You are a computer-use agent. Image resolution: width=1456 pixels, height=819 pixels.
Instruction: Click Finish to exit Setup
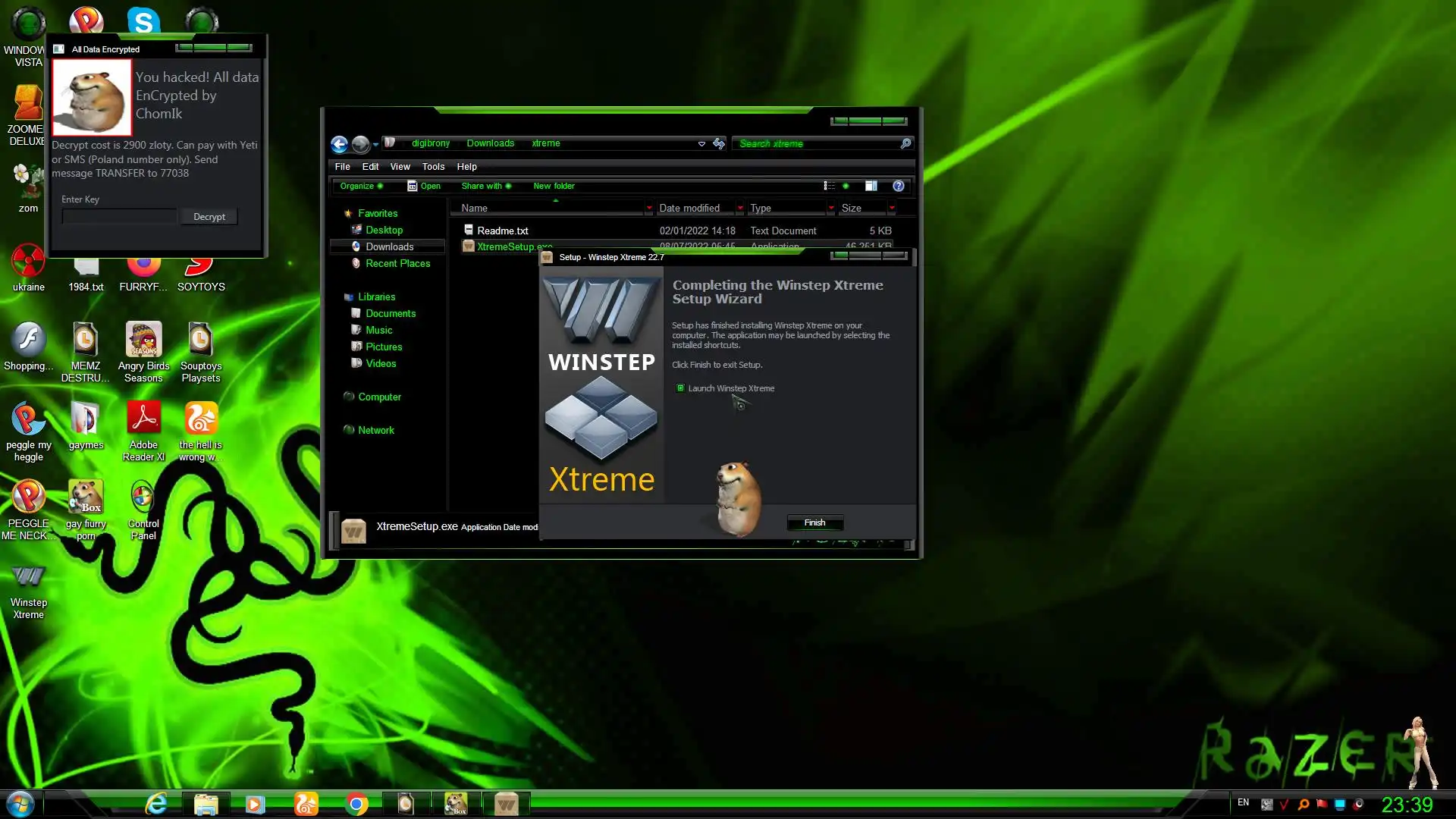pyautogui.click(x=814, y=522)
